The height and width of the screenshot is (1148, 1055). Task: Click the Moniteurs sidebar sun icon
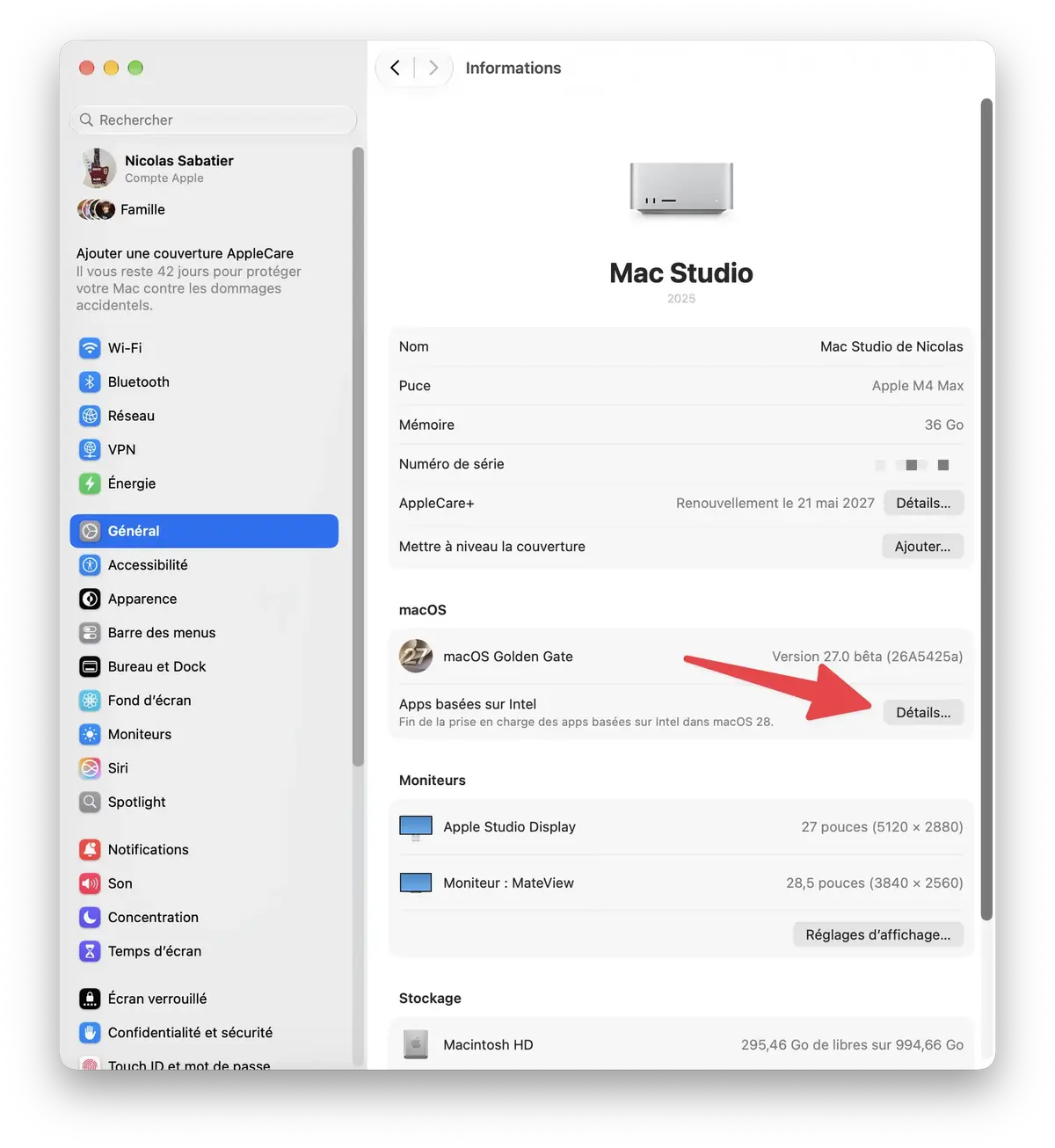point(90,734)
